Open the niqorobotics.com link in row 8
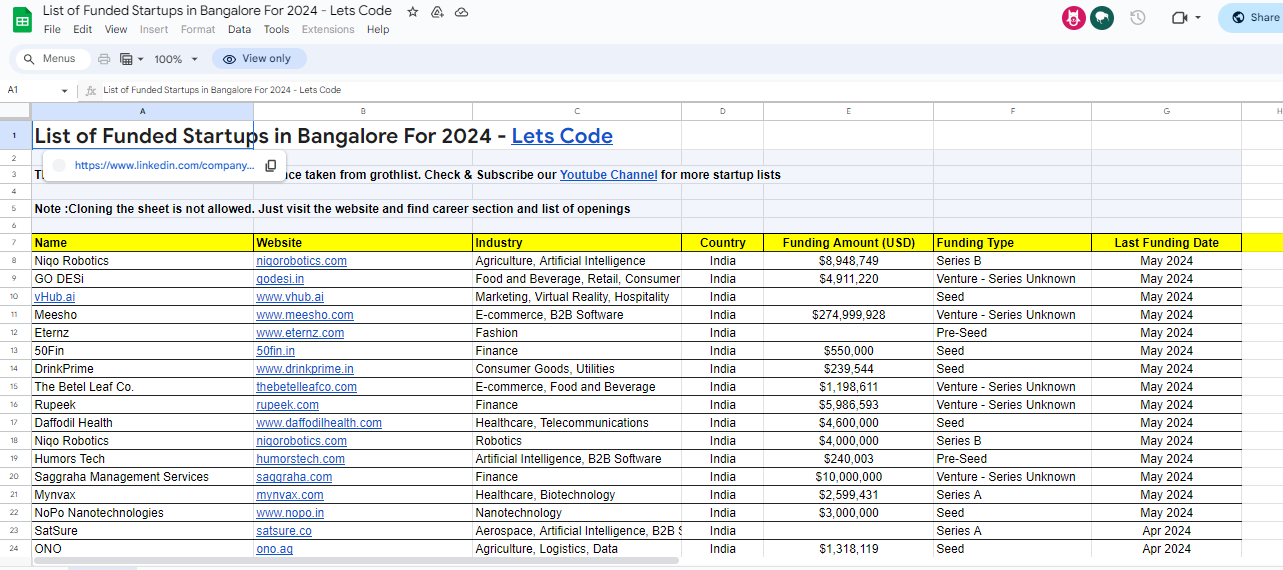The image size is (1283, 570). (x=301, y=261)
